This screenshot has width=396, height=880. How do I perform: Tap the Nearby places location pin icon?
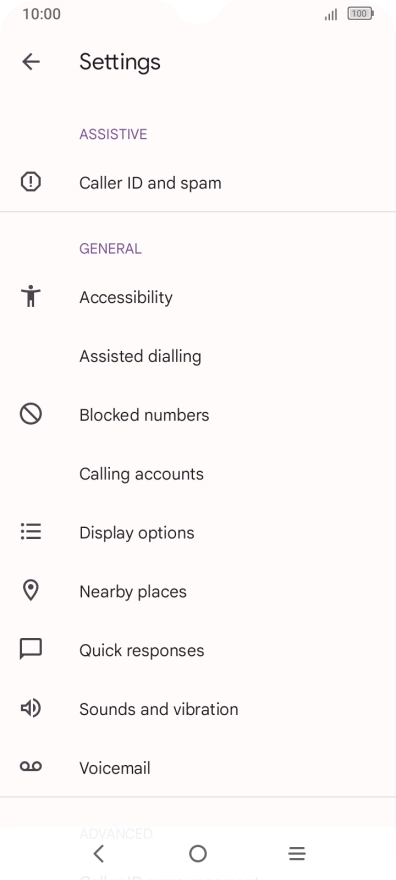pos(31,590)
